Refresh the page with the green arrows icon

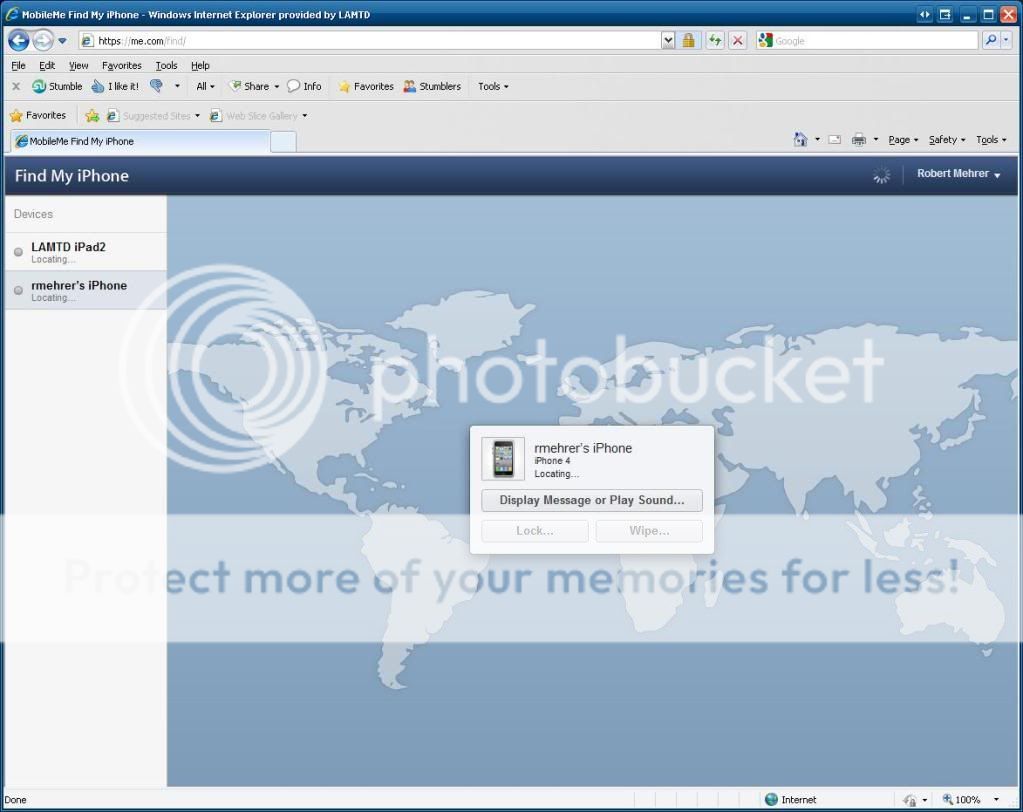pyautogui.click(x=716, y=40)
